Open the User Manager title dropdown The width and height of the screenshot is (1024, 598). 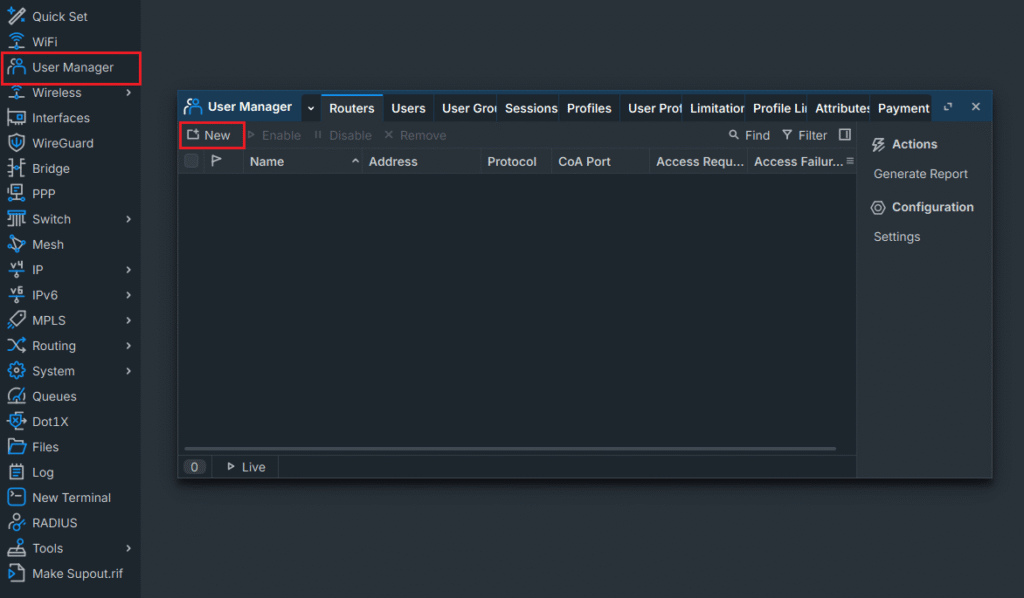click(x=311, y=108)
